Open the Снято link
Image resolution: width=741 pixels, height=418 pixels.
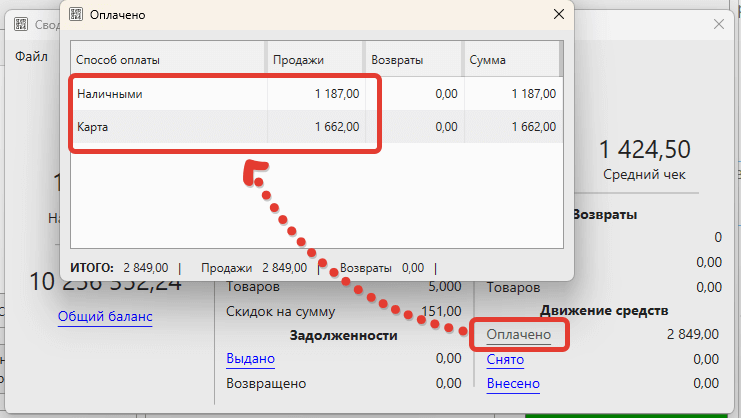click(x=505, y=360)
